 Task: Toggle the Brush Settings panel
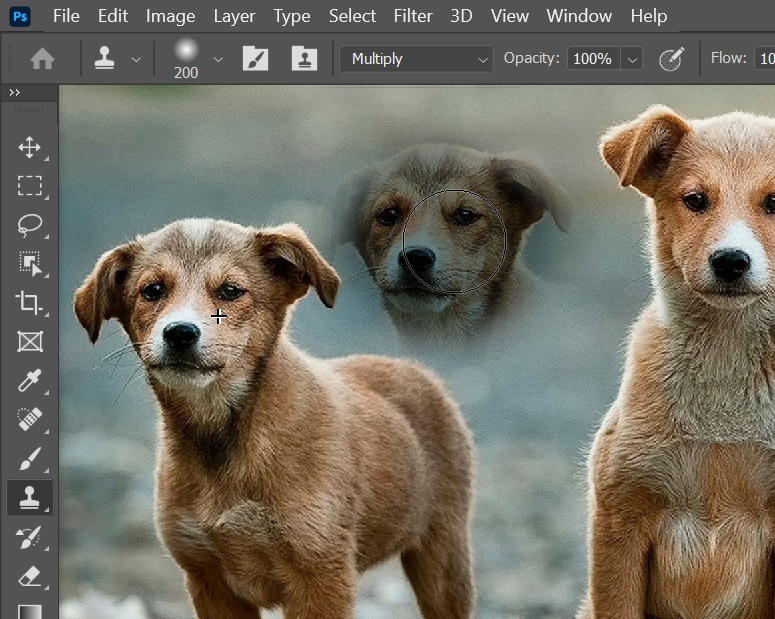[256, 59]
